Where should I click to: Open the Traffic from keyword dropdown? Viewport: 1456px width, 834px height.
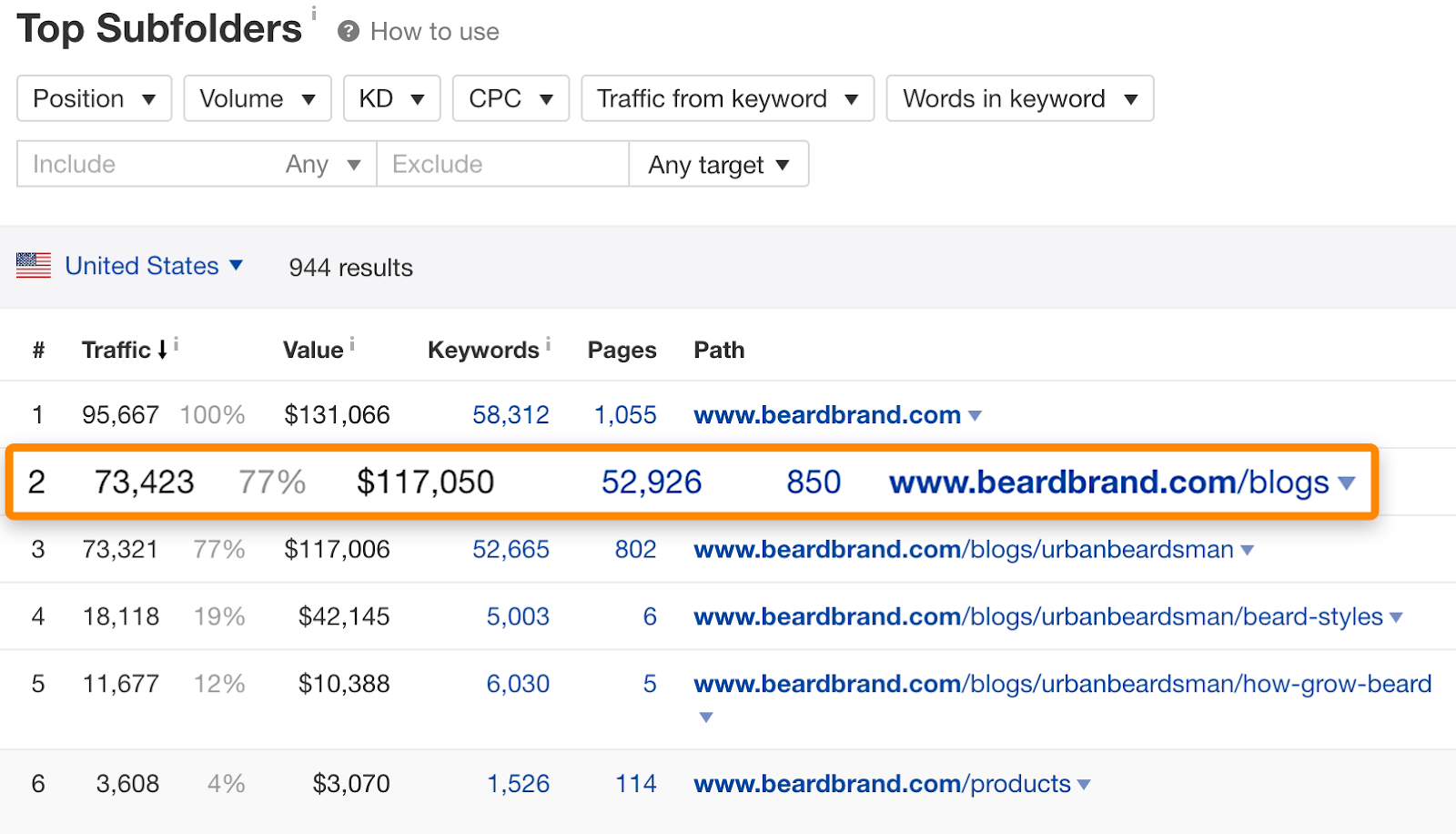point(728,98)
